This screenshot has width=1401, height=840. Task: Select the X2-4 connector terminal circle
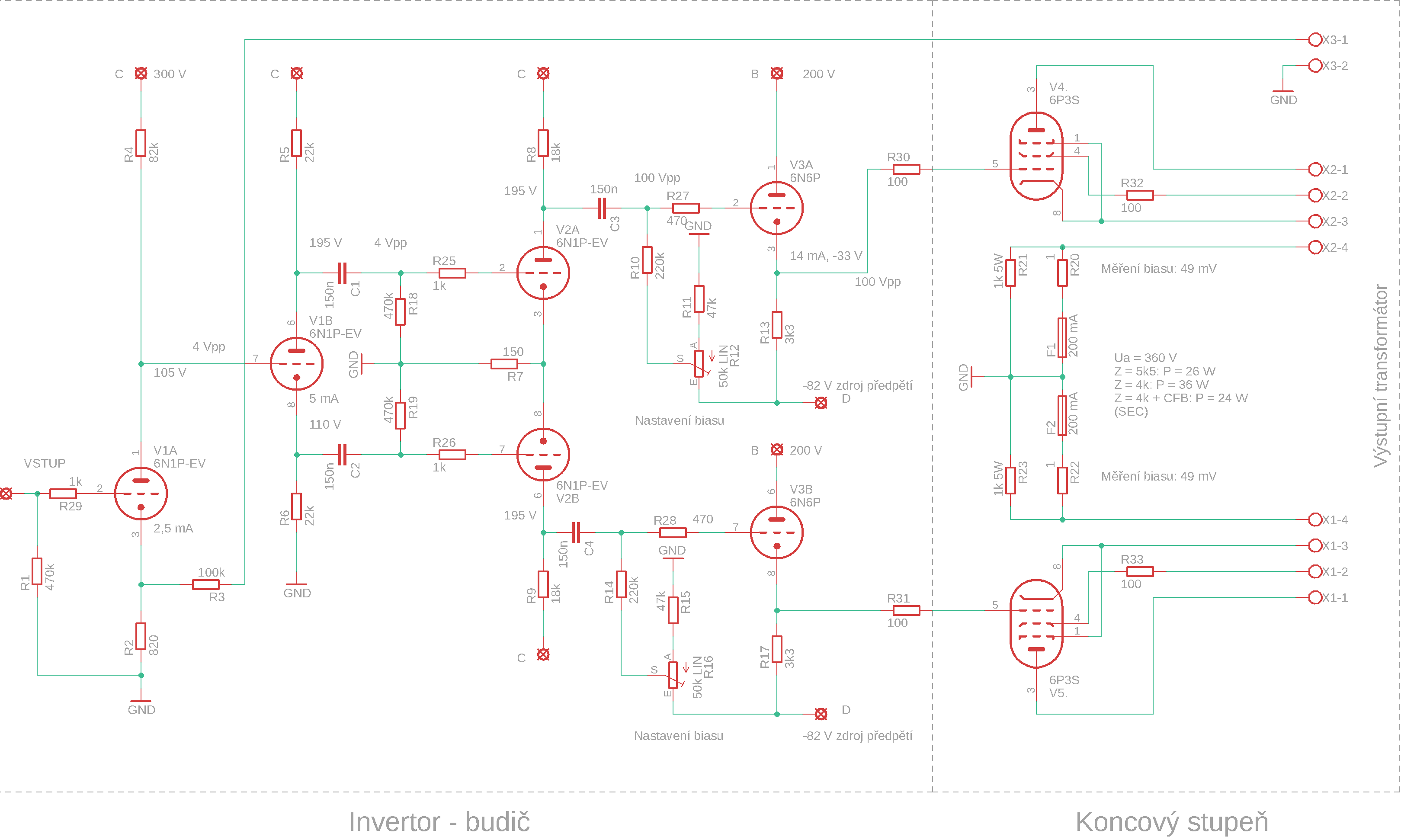[x=1315, y=247]
